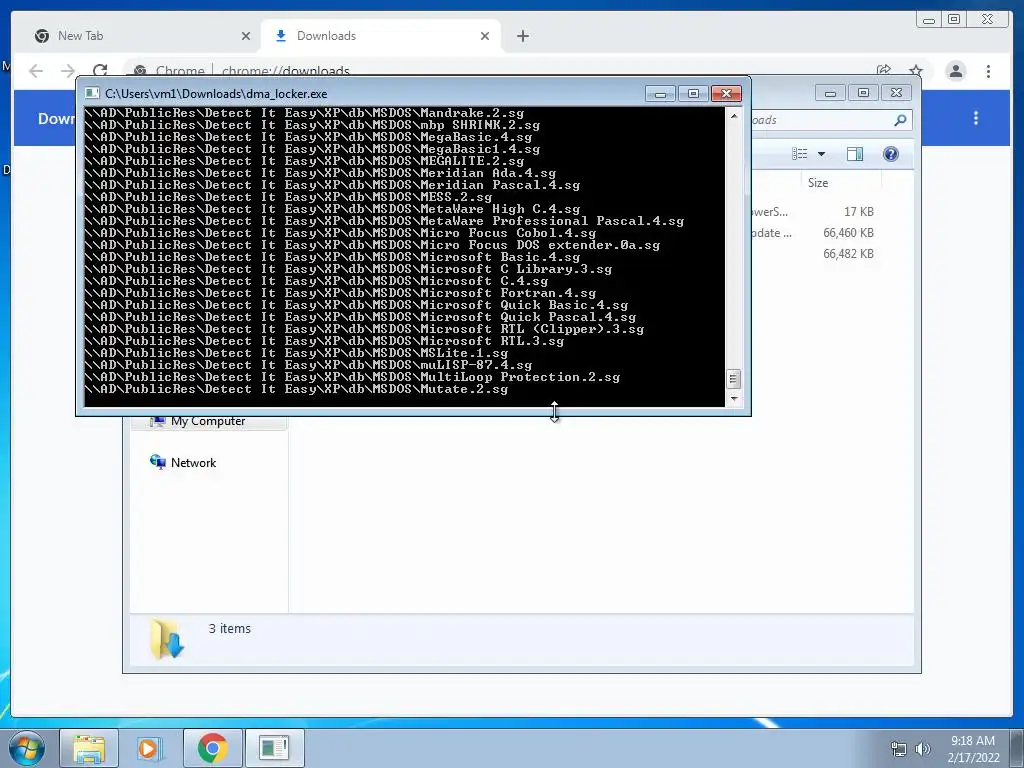The height and width of the screenshot is (768, 1024).
Task: Bookmark this page with star icon
Action: point(916,71)
